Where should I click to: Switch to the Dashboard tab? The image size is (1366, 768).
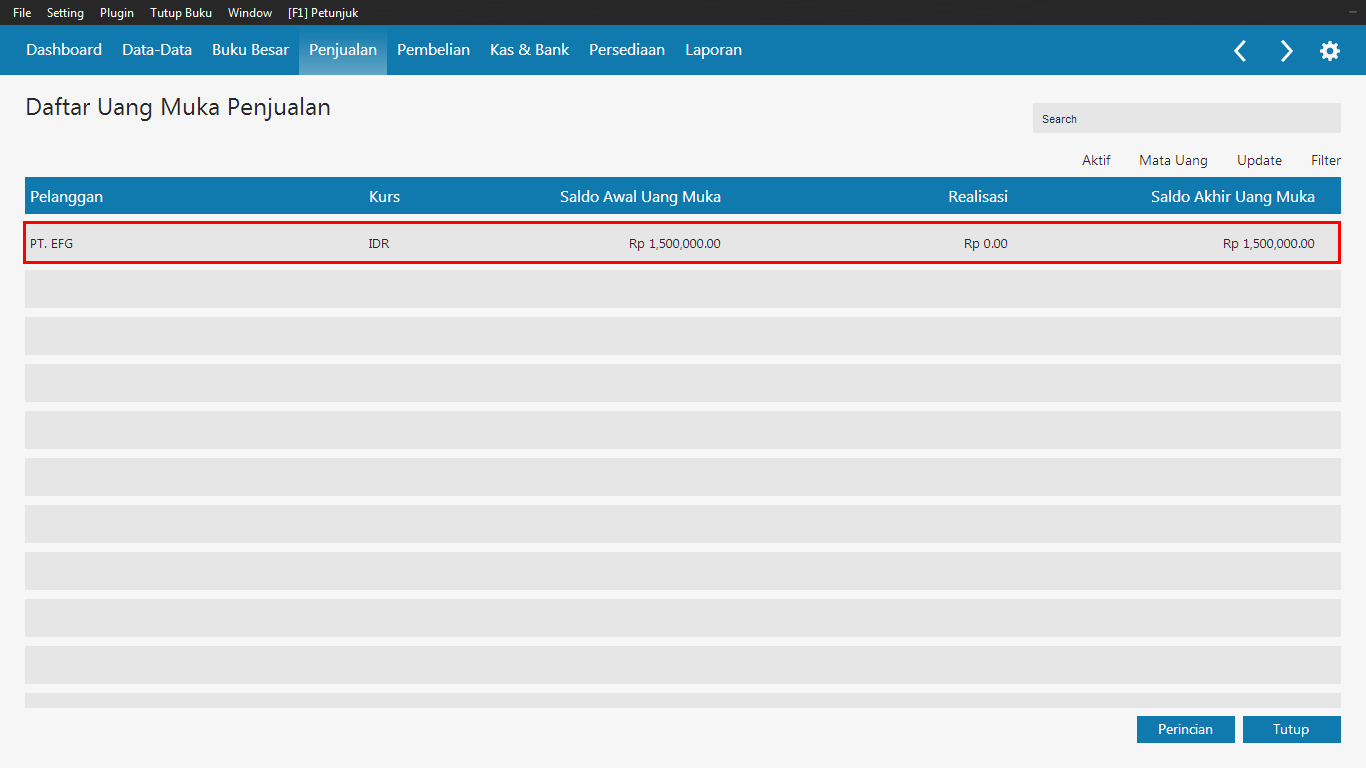[x=64, y=50]
